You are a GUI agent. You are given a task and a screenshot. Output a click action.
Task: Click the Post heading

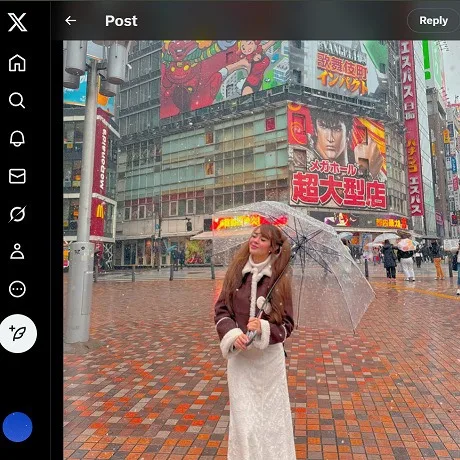click(x=121, y=21)
